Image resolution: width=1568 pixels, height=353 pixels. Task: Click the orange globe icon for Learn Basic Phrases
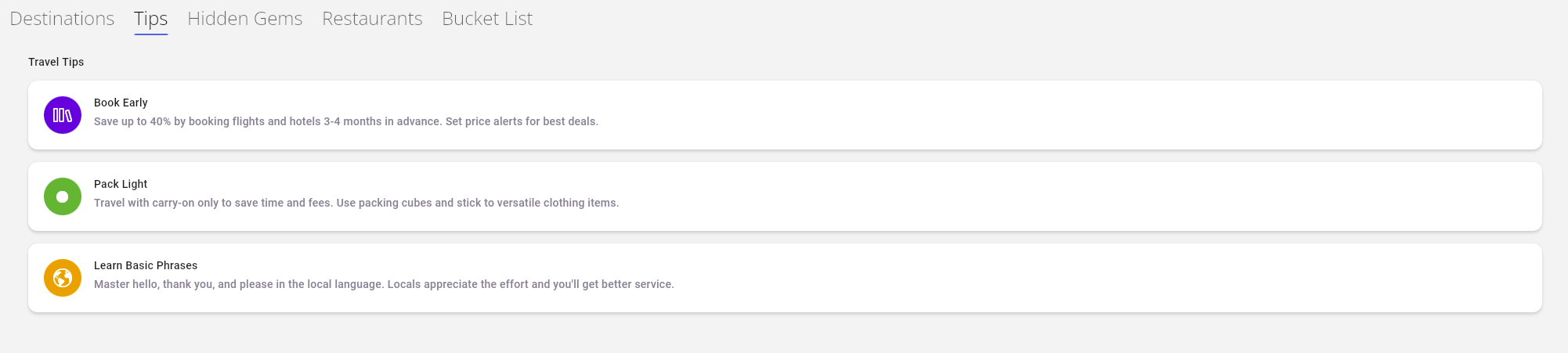63,278
